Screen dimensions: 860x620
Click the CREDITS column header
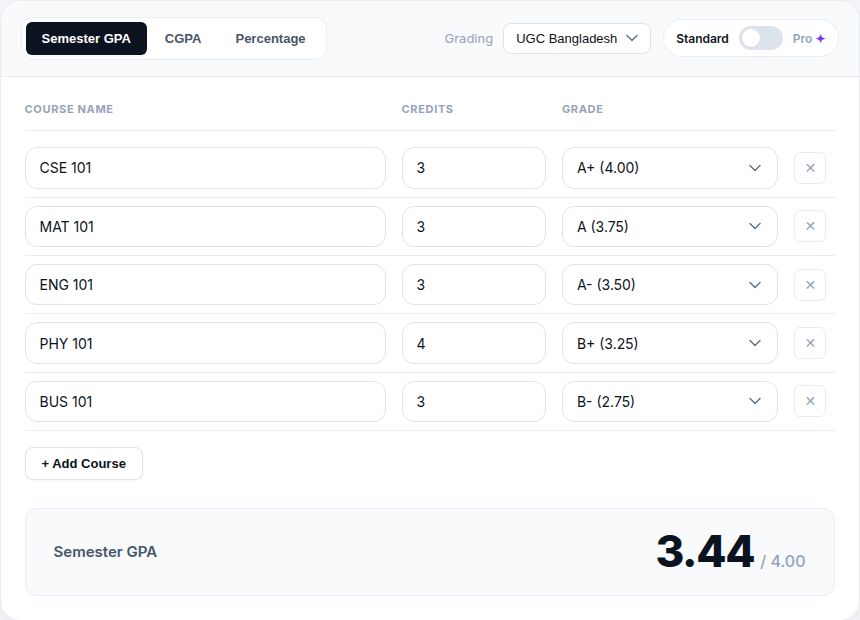point(427,109)
